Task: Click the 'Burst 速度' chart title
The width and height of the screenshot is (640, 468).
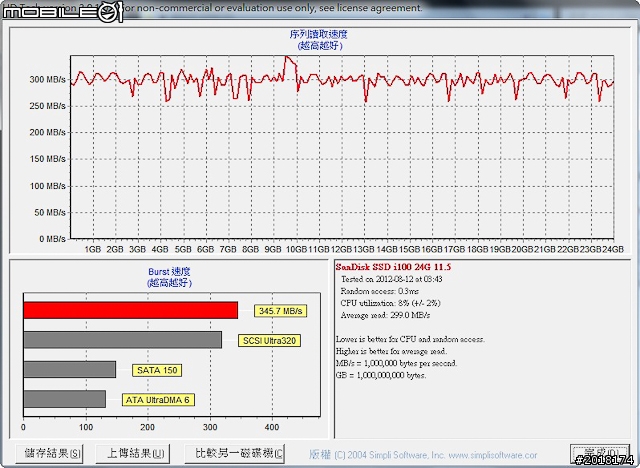Action: (x=169, y=272)
